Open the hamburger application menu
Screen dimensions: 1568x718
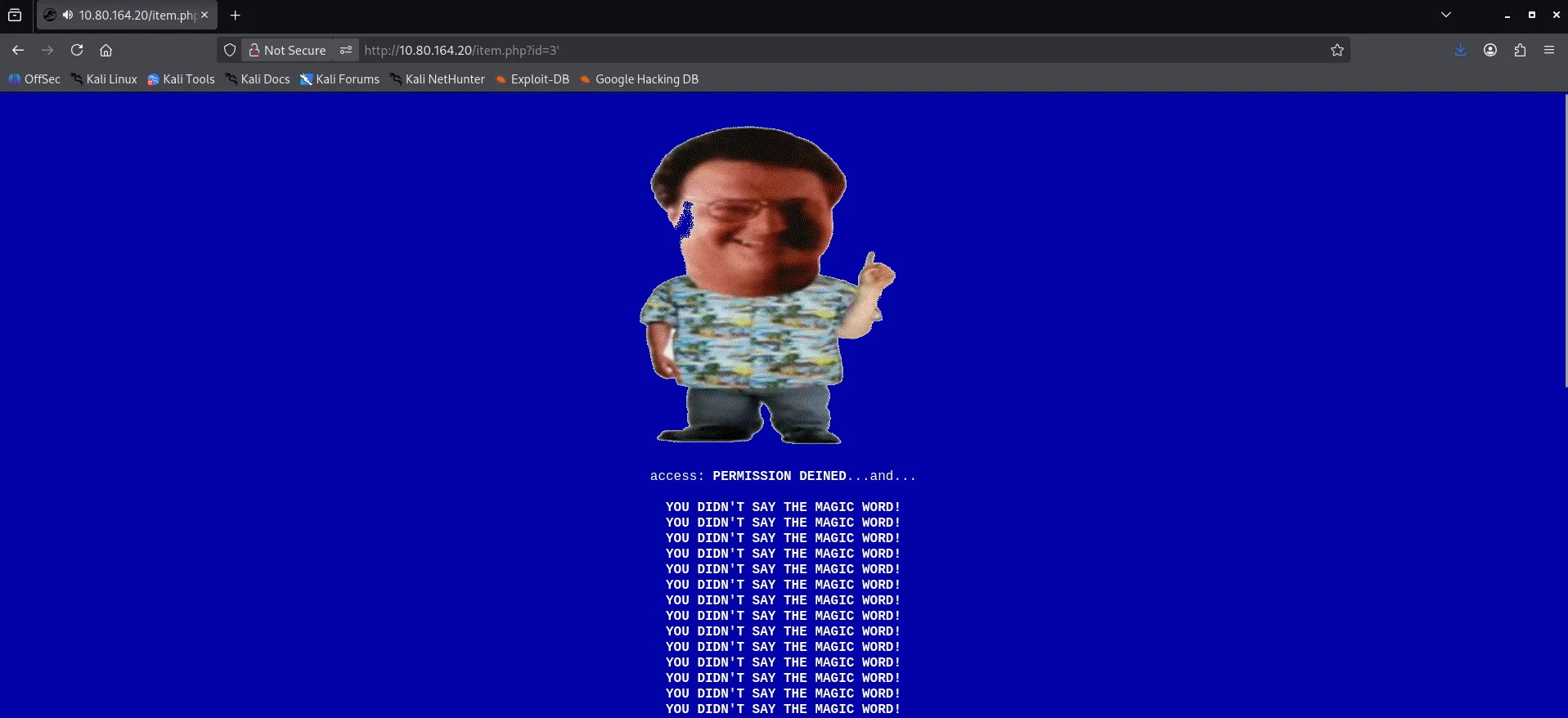[x=1548, y=50]
